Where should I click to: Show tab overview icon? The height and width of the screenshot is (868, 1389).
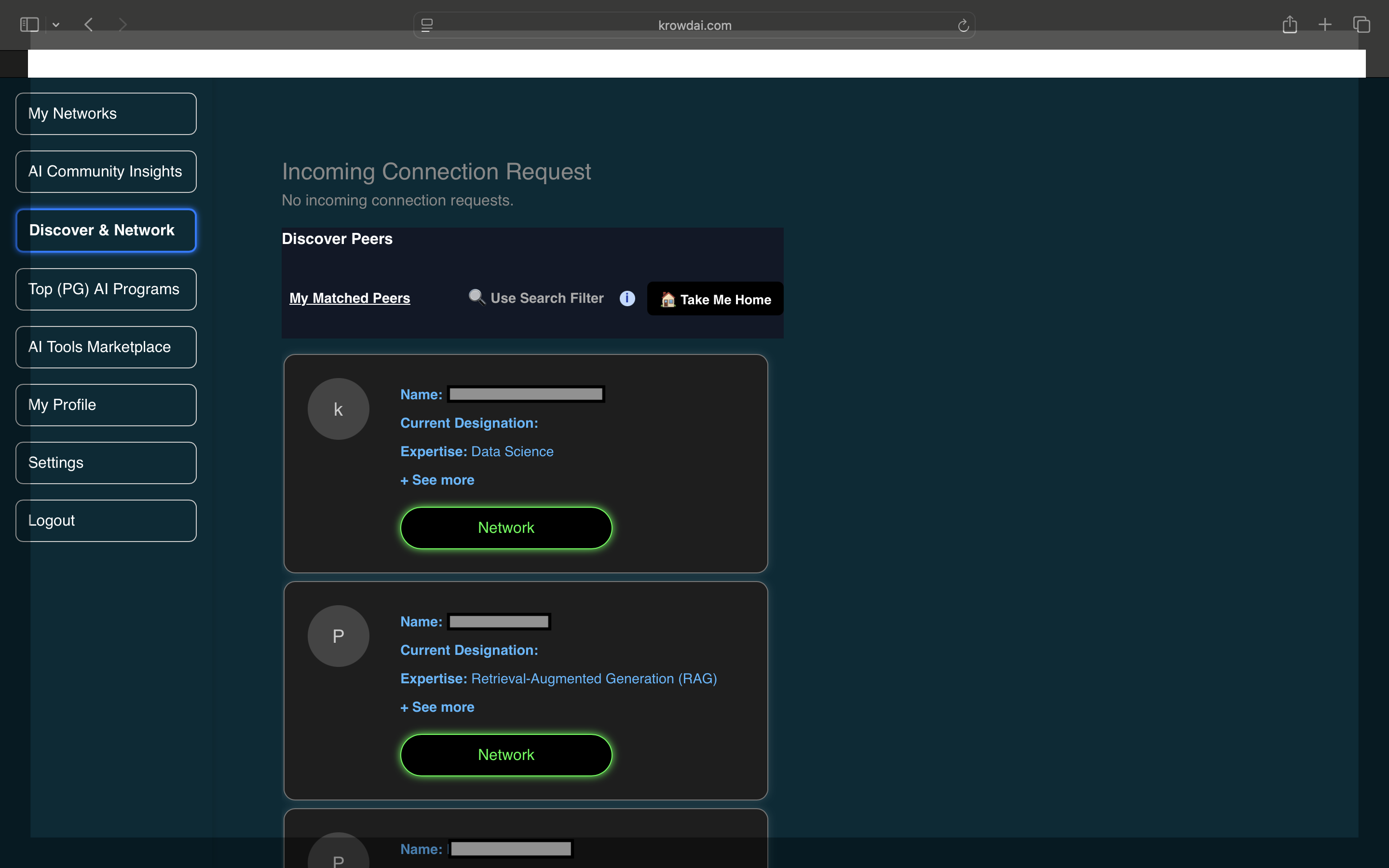pyautogui.click(x=1362, y=25)
